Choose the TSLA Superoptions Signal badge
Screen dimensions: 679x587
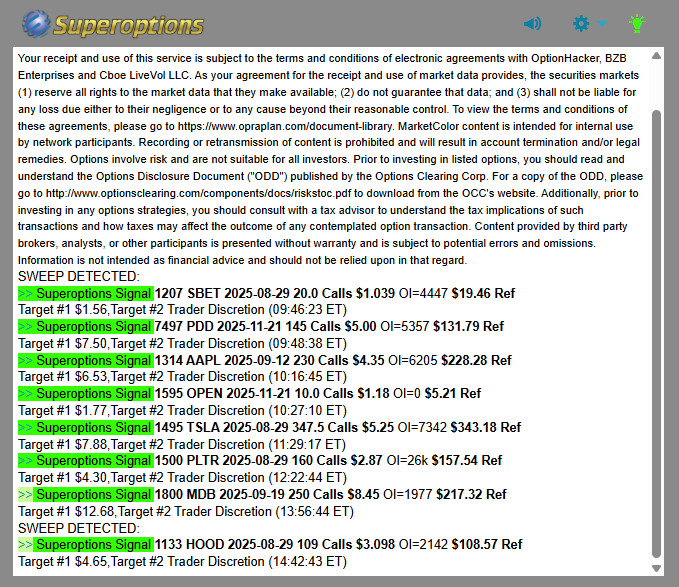(85, 427)
